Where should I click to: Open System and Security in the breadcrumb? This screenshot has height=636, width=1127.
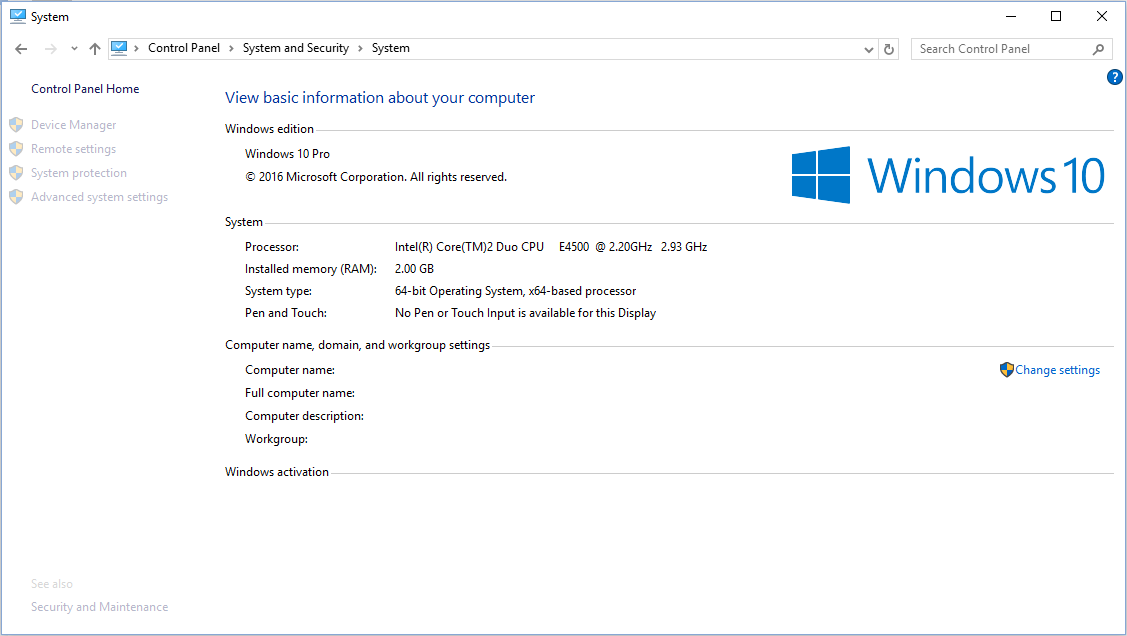295,48
